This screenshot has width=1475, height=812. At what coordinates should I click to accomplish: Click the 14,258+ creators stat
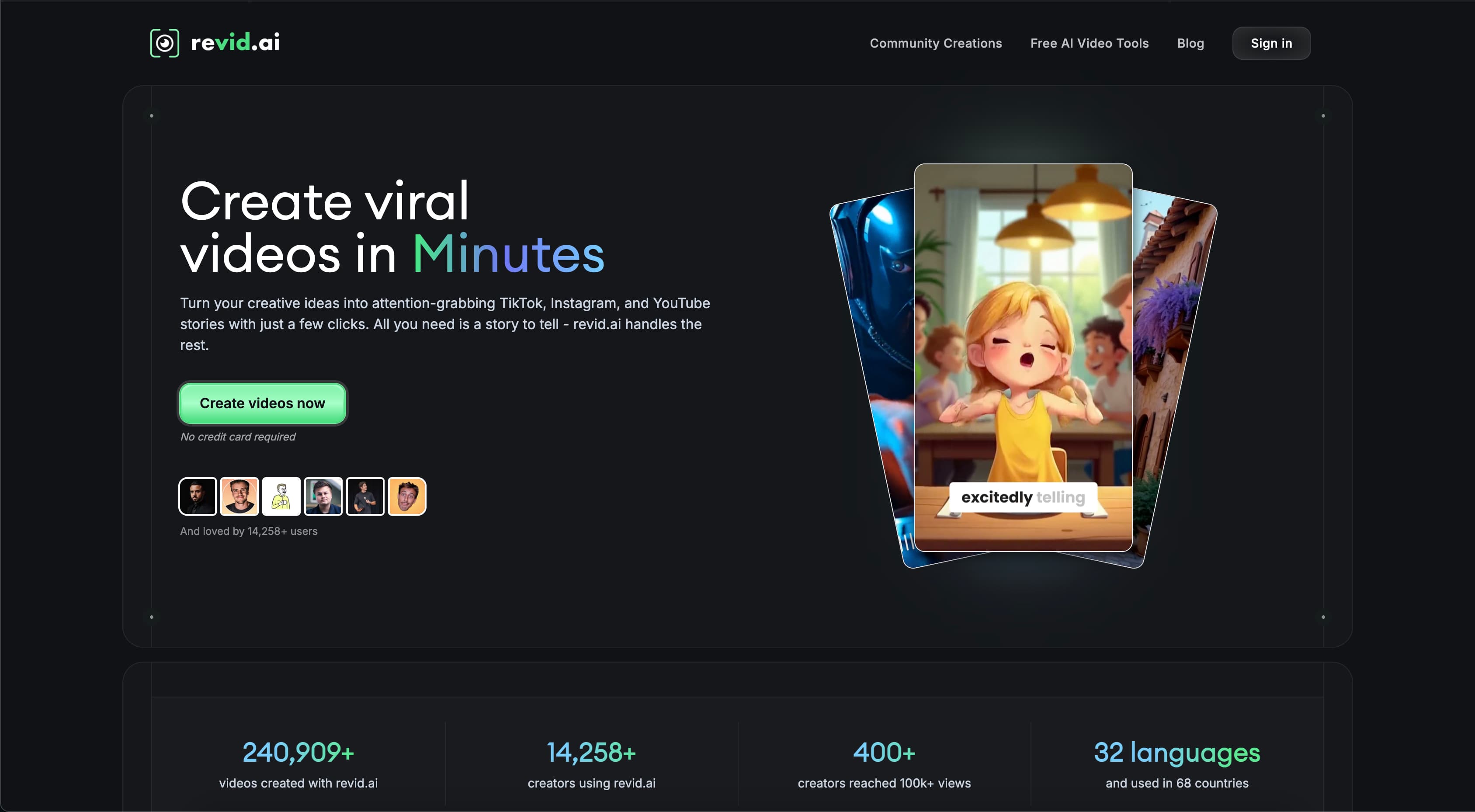tap(591, 753)
